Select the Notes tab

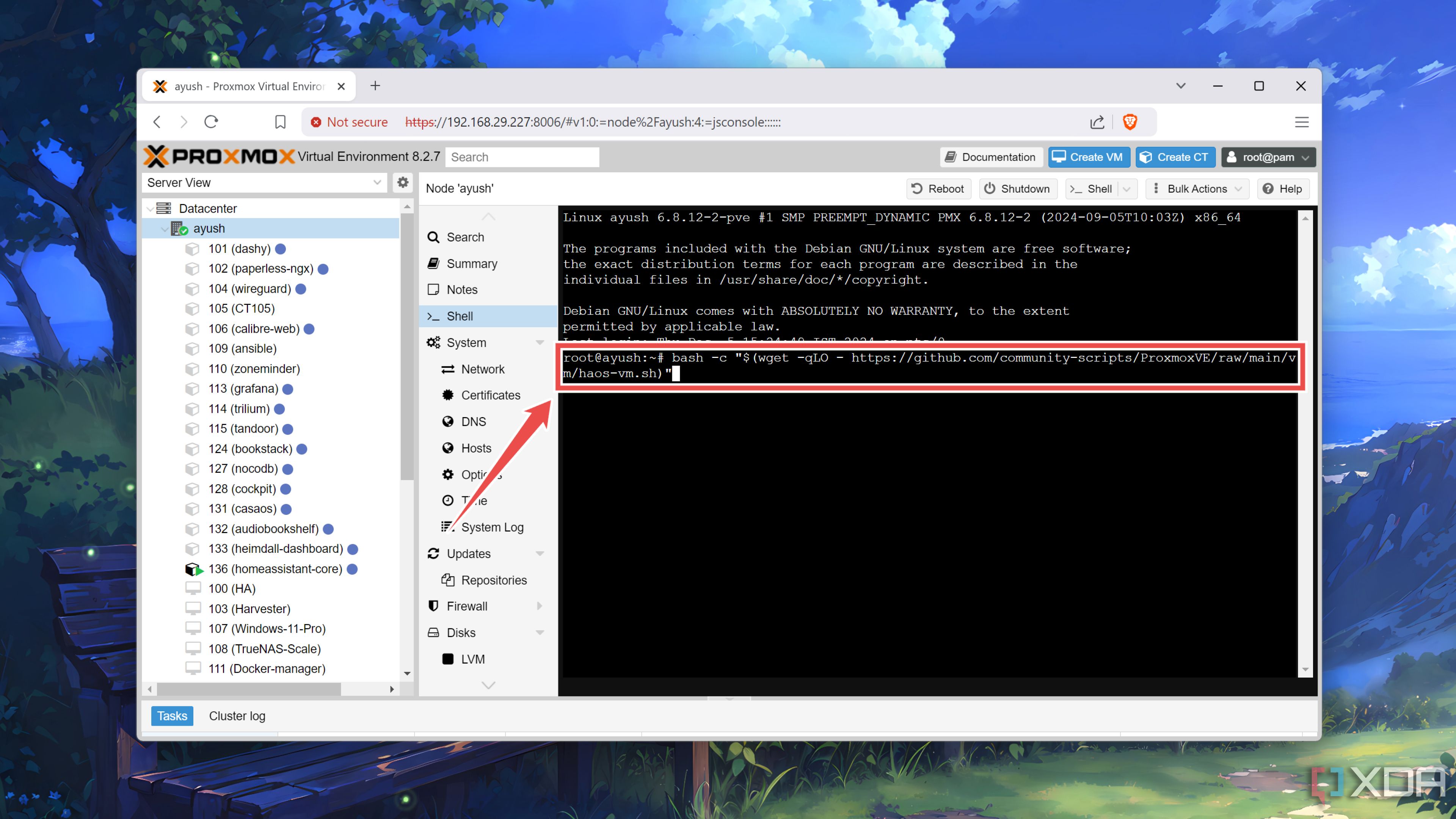pyautogui.click(x=461, y=289)
